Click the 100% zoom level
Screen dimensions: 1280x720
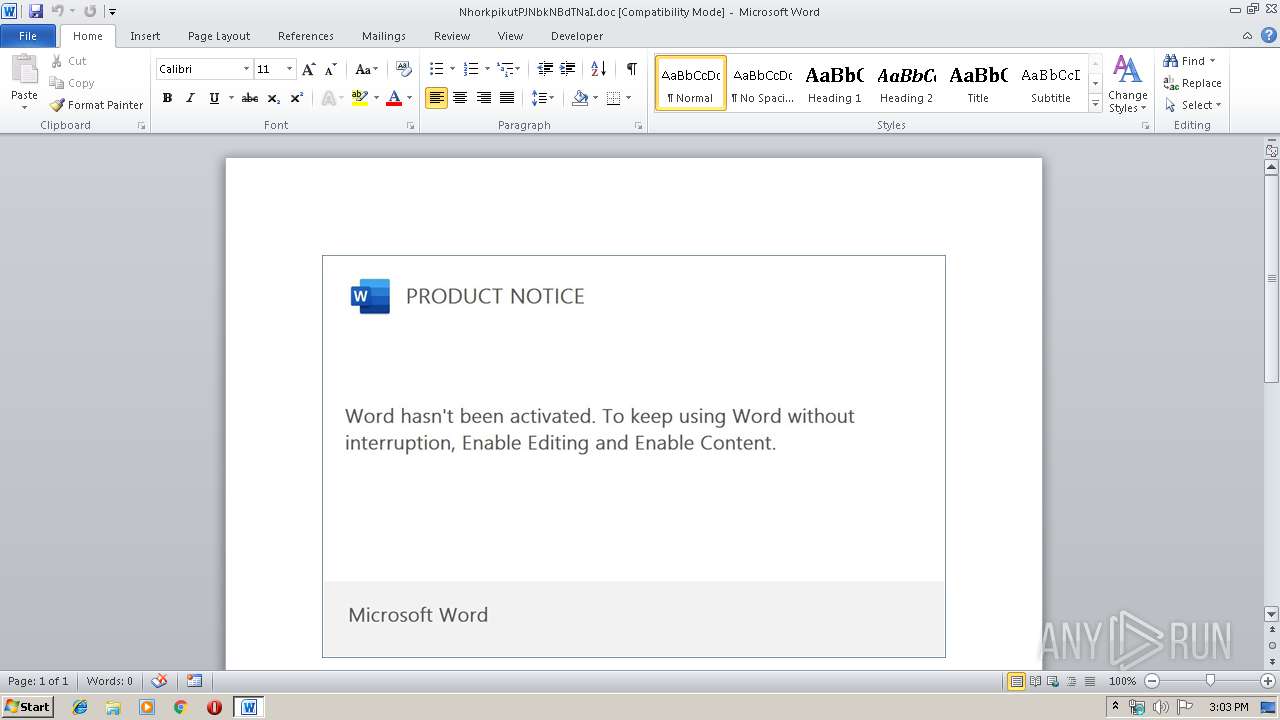point(1123,681)
